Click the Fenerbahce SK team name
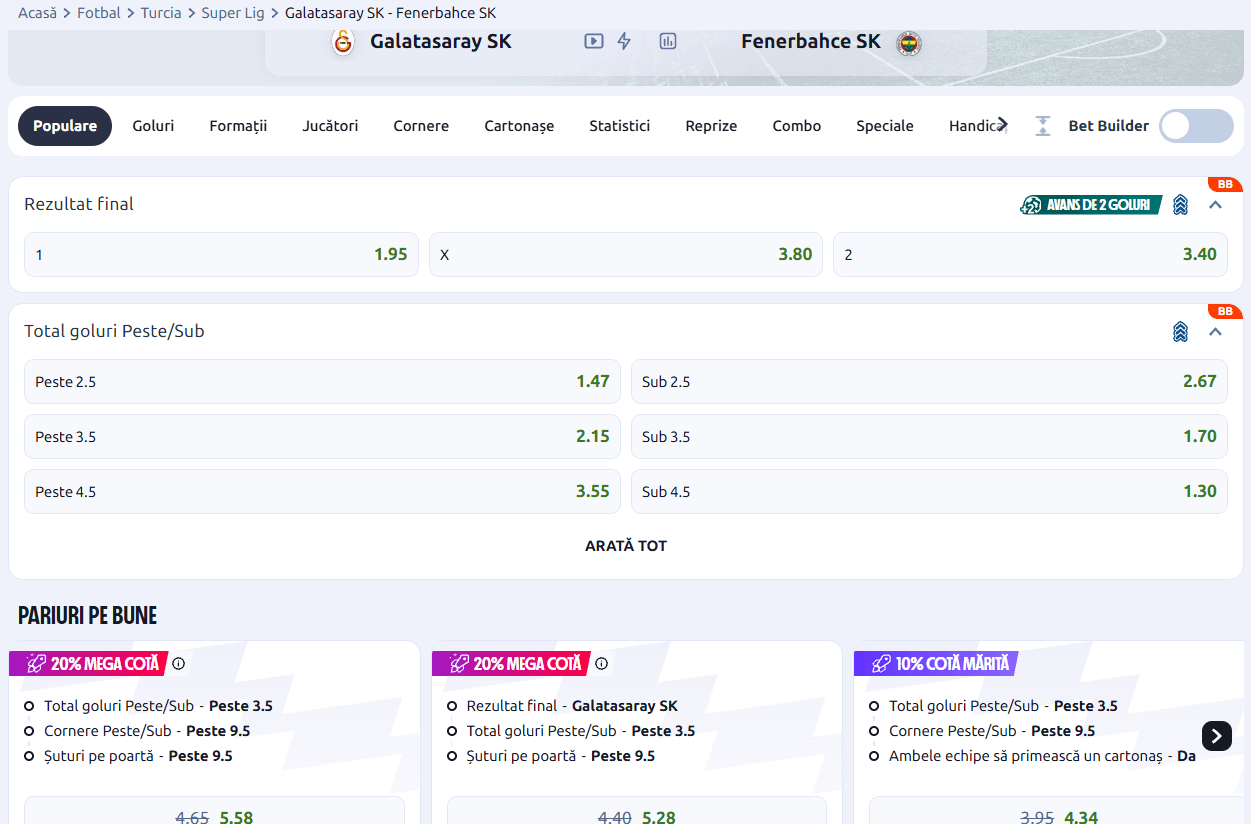Image resolution: width=1251 pixels, height=824 pixels. 811,41
